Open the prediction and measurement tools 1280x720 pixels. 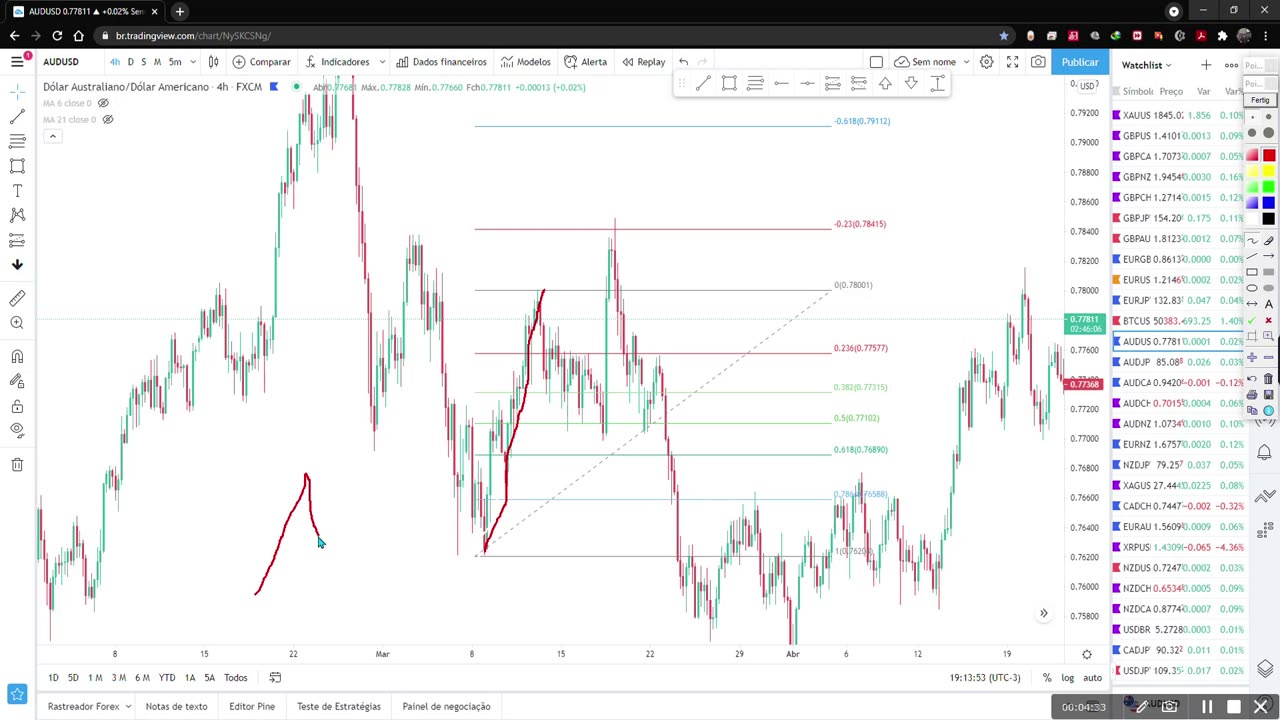pos(17,240)
